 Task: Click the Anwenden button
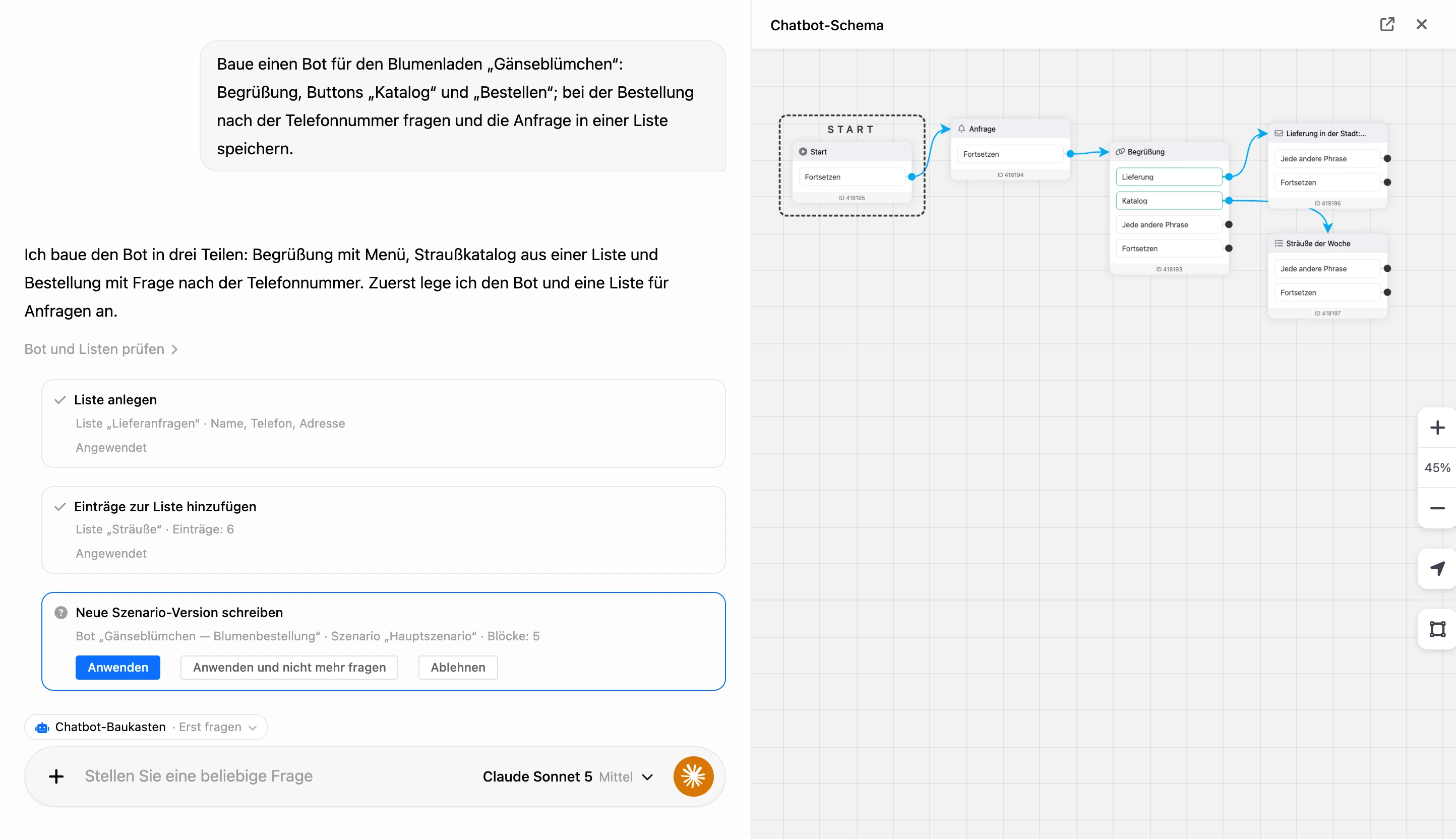tap(117, 667)
